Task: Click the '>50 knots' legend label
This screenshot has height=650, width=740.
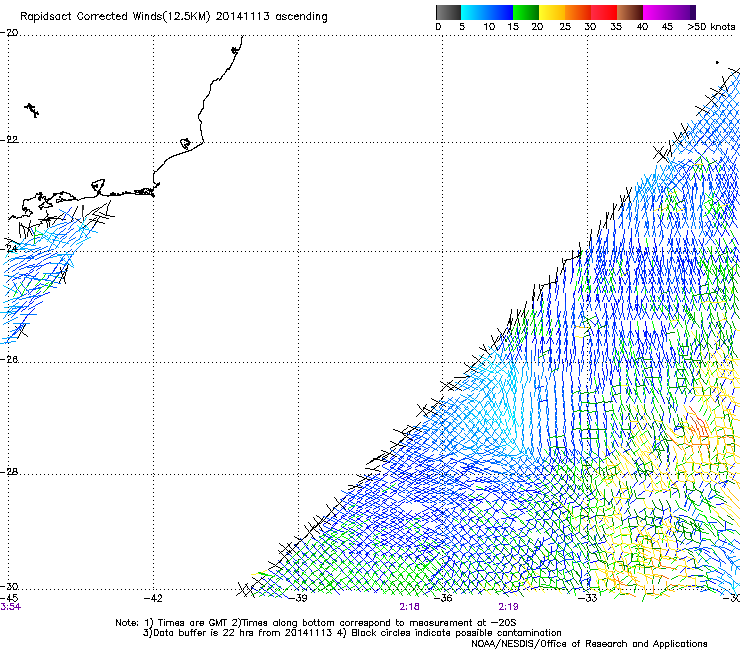Action: tap(711, 27)
